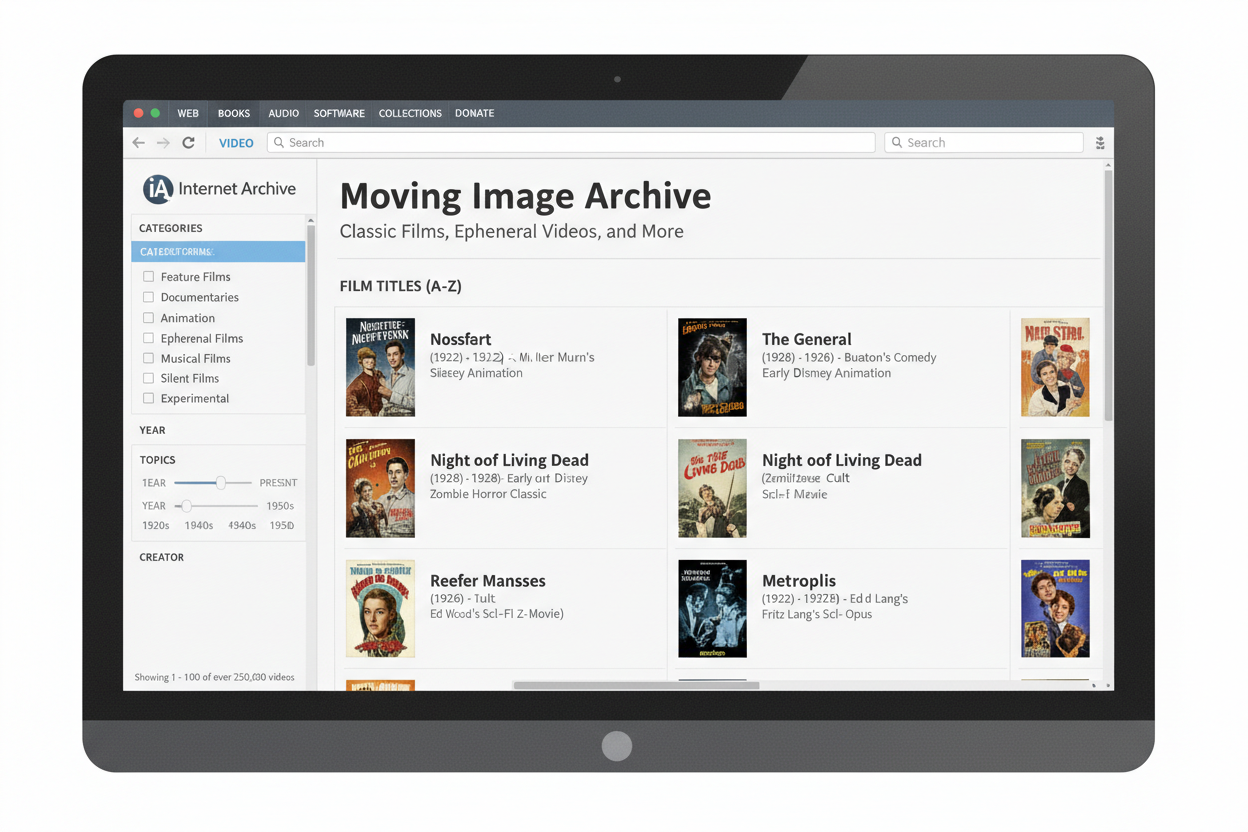Open the Nossfart movie poster thumbnail
The width and height of the screenshot is (1248, 832).
pyautogui.click(x=380, y=367)
